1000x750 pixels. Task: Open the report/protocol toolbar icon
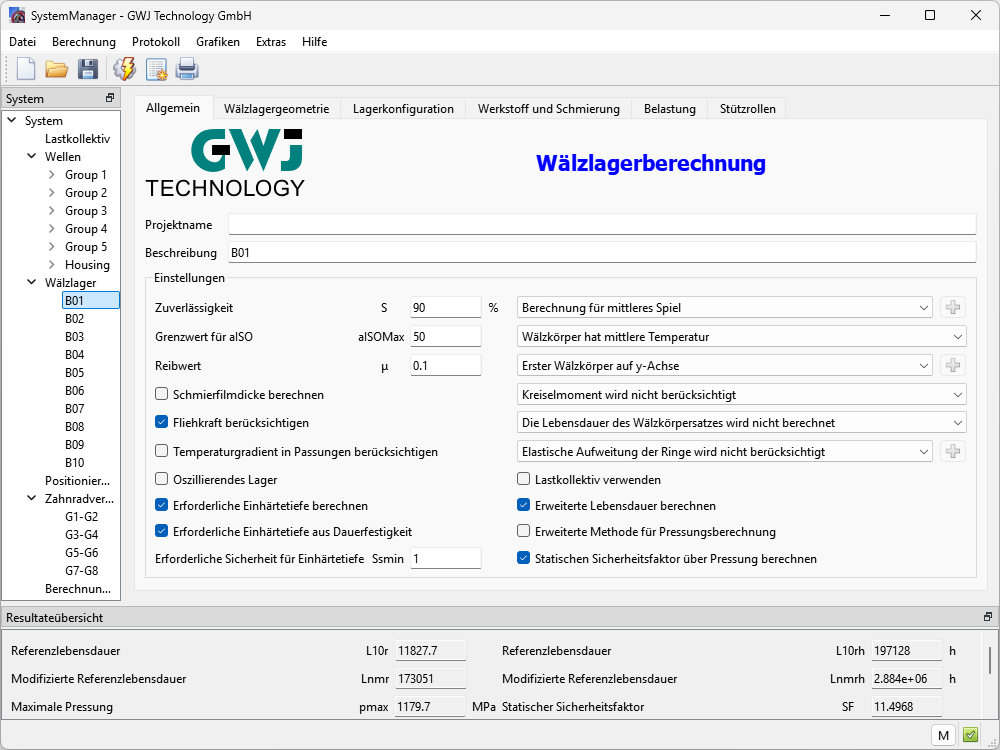pos(156,69)
